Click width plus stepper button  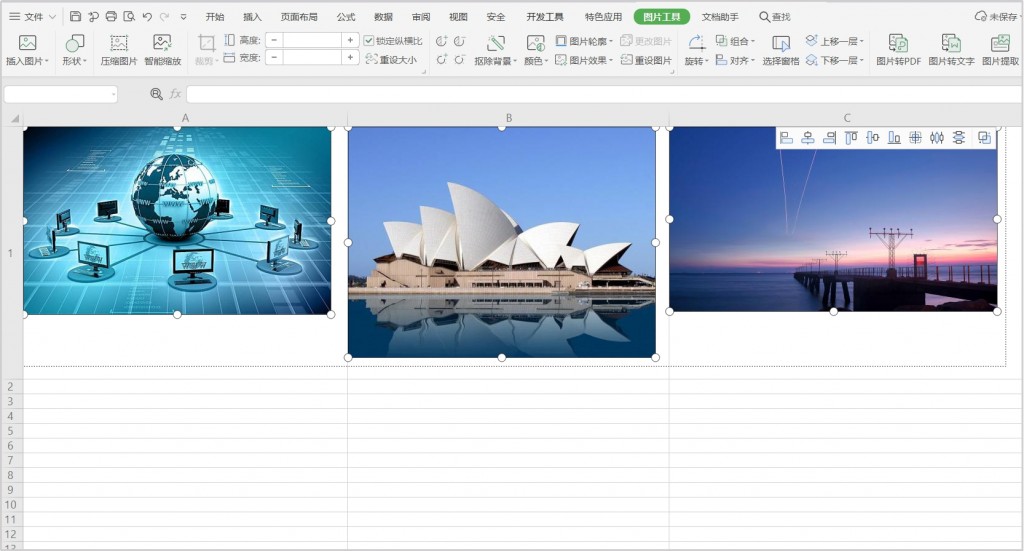(351, 57)
